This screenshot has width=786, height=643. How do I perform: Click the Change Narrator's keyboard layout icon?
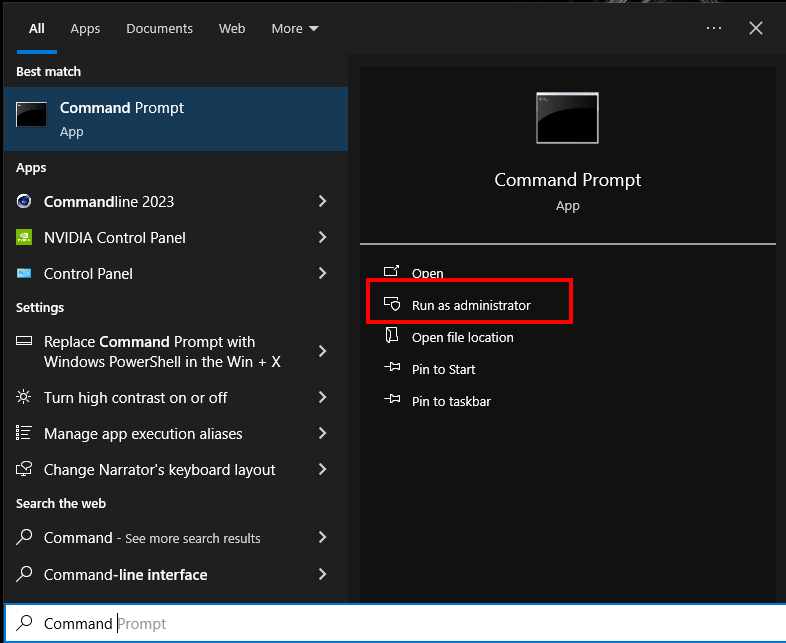click(24, 470)
